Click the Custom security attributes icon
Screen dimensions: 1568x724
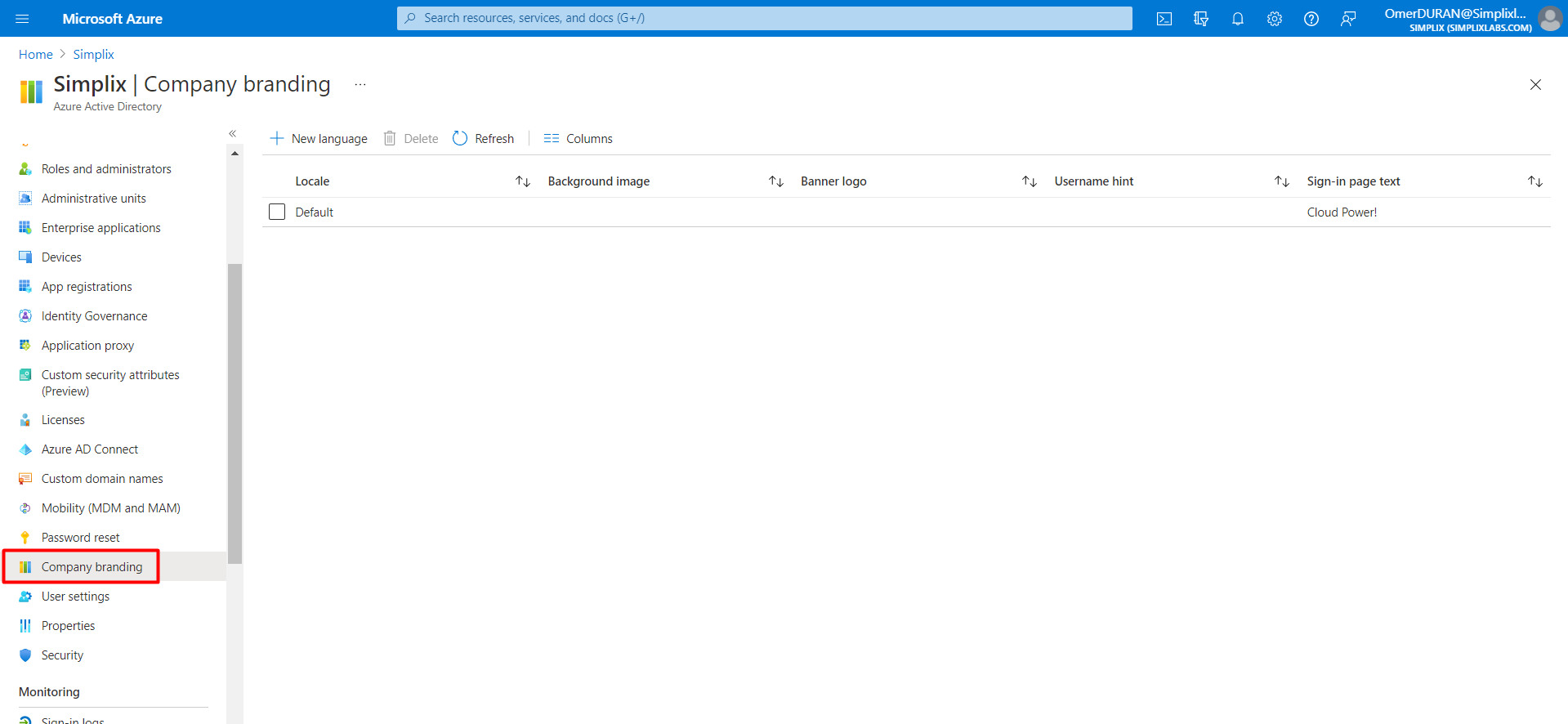[x=25, y=375]
